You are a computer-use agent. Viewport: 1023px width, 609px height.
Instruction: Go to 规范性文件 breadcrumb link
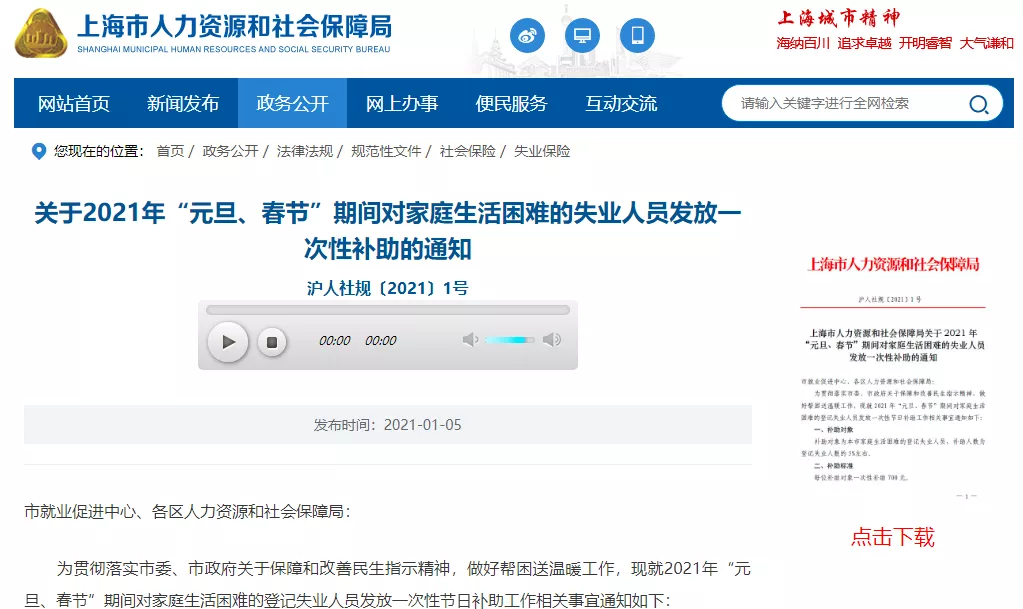(x=386, y=151)
